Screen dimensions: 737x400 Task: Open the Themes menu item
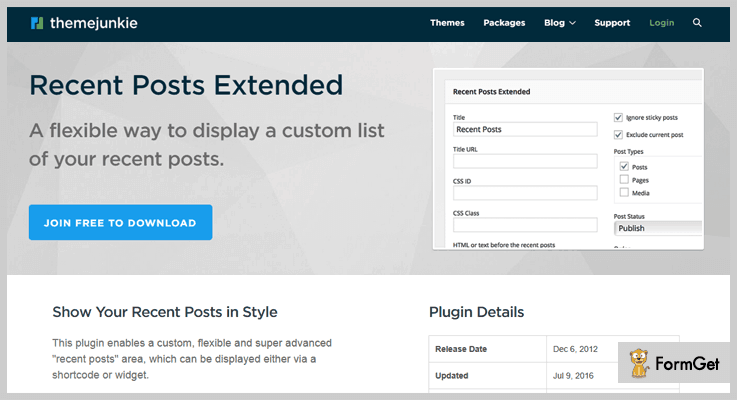tap(447, 23)
